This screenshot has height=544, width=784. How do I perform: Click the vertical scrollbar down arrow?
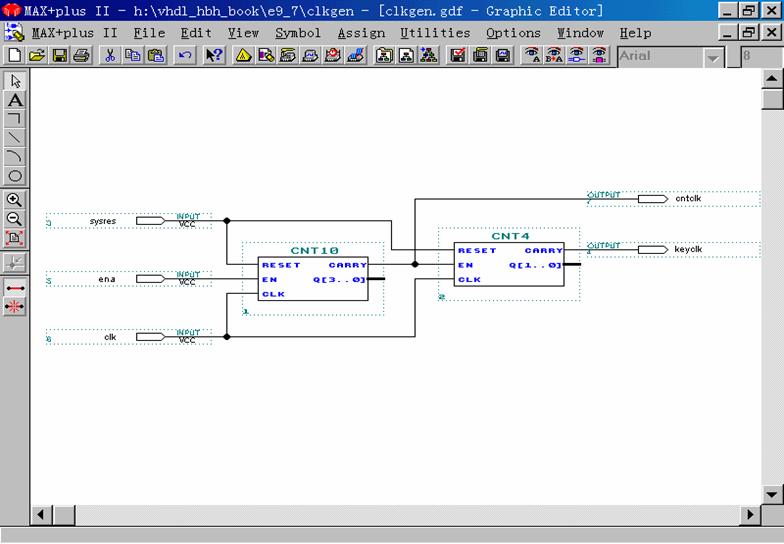click(x=772, y=494)
